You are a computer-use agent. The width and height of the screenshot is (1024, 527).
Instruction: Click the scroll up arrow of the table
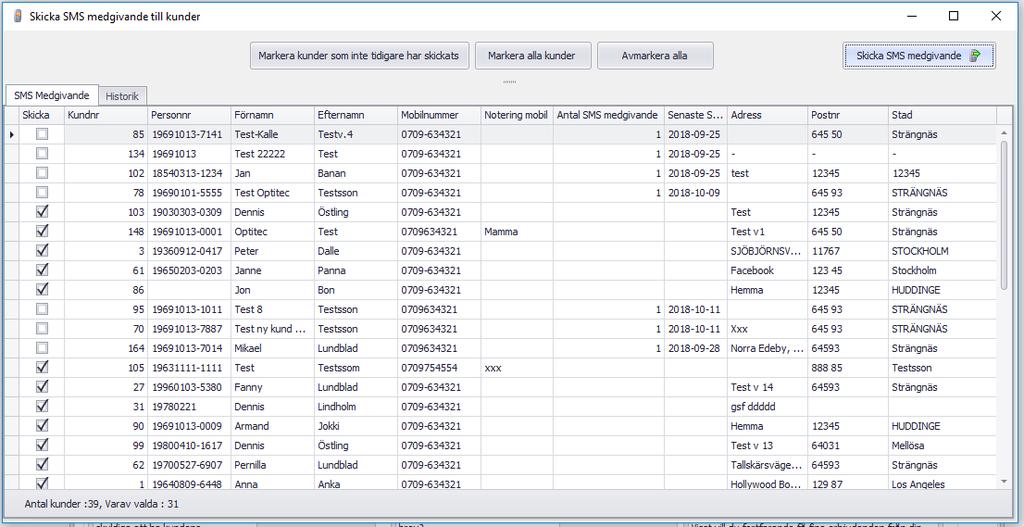click(1004, 133)
